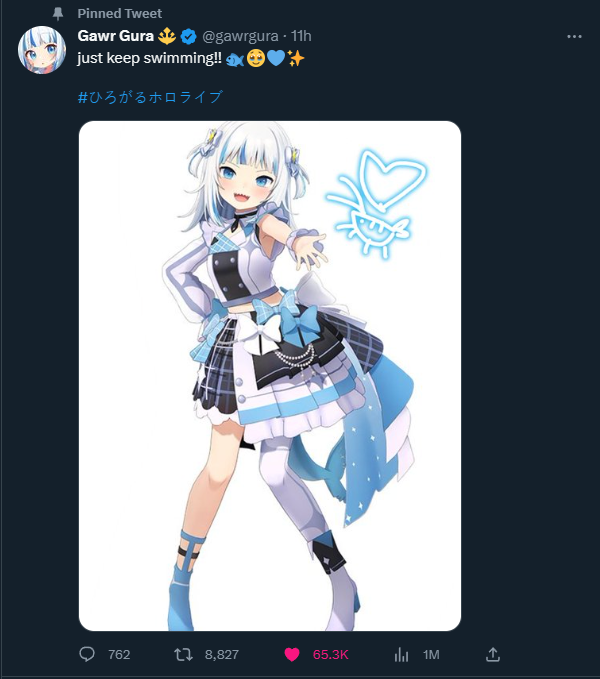The image size is (600, 679).
Task: Click the tweet text just keep swimming
Action: tap(149, 58)
